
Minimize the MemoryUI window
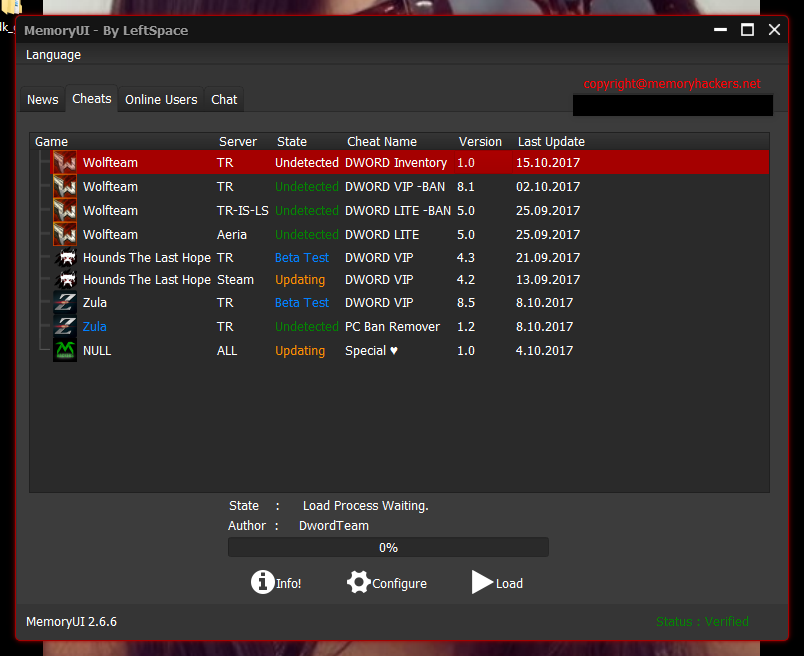pos(720,30)
